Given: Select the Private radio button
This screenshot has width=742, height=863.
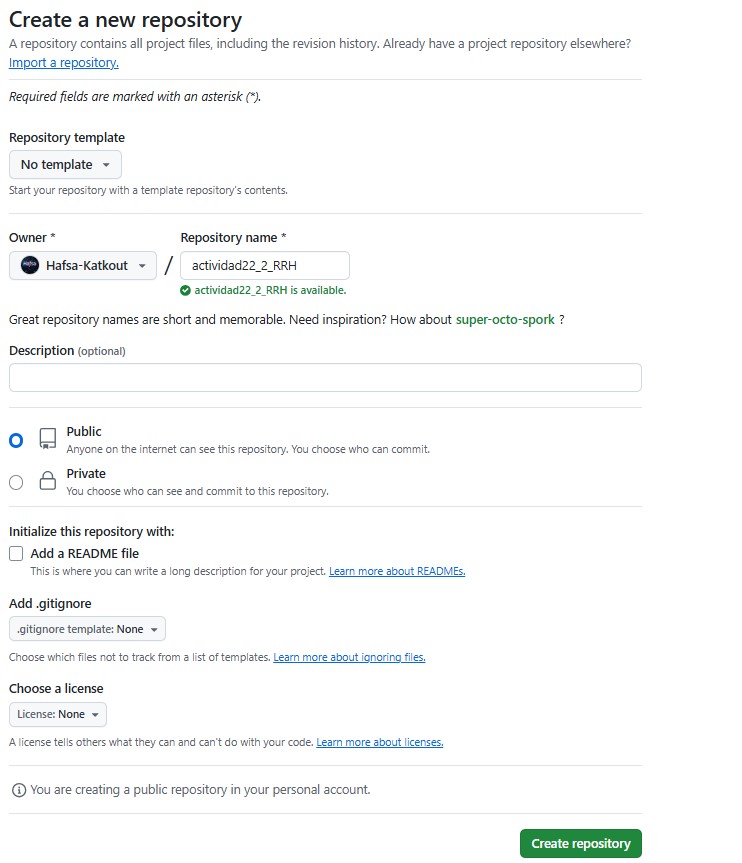Looking at the screenshot, I should pyautogui.click(x=16, y=482).
